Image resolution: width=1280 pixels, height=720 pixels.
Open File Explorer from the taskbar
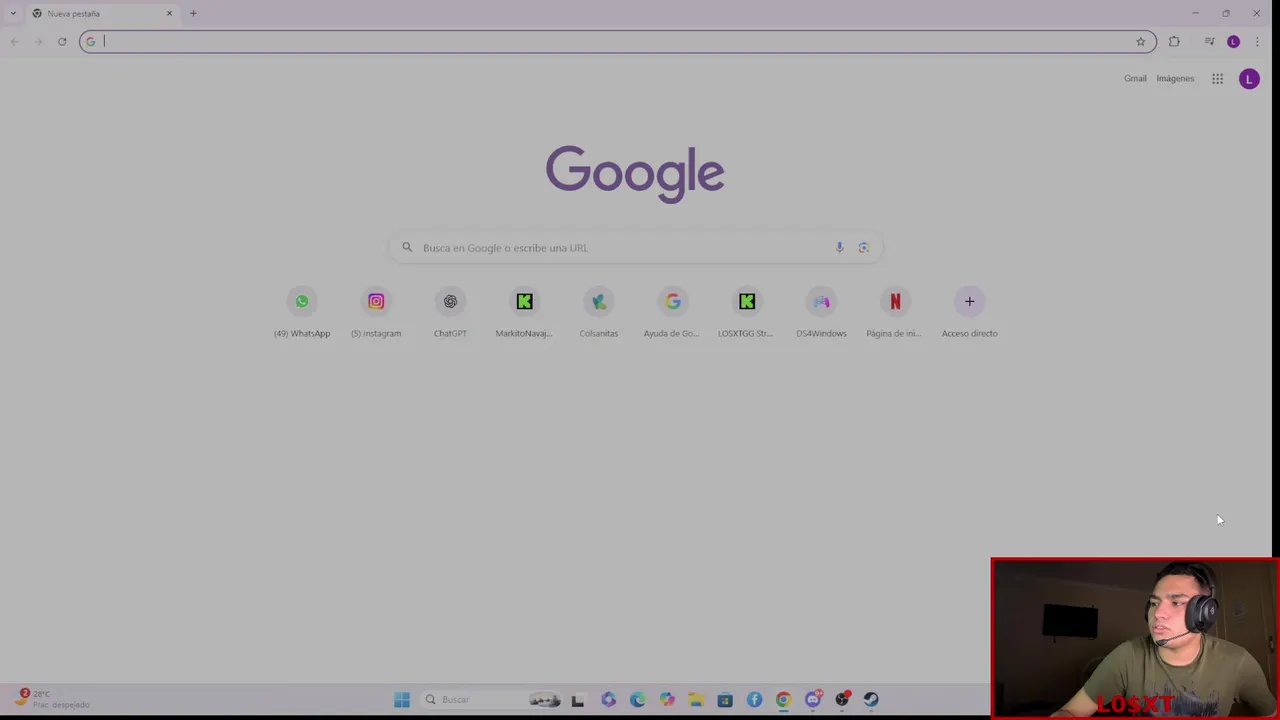(x=696, y=700)
